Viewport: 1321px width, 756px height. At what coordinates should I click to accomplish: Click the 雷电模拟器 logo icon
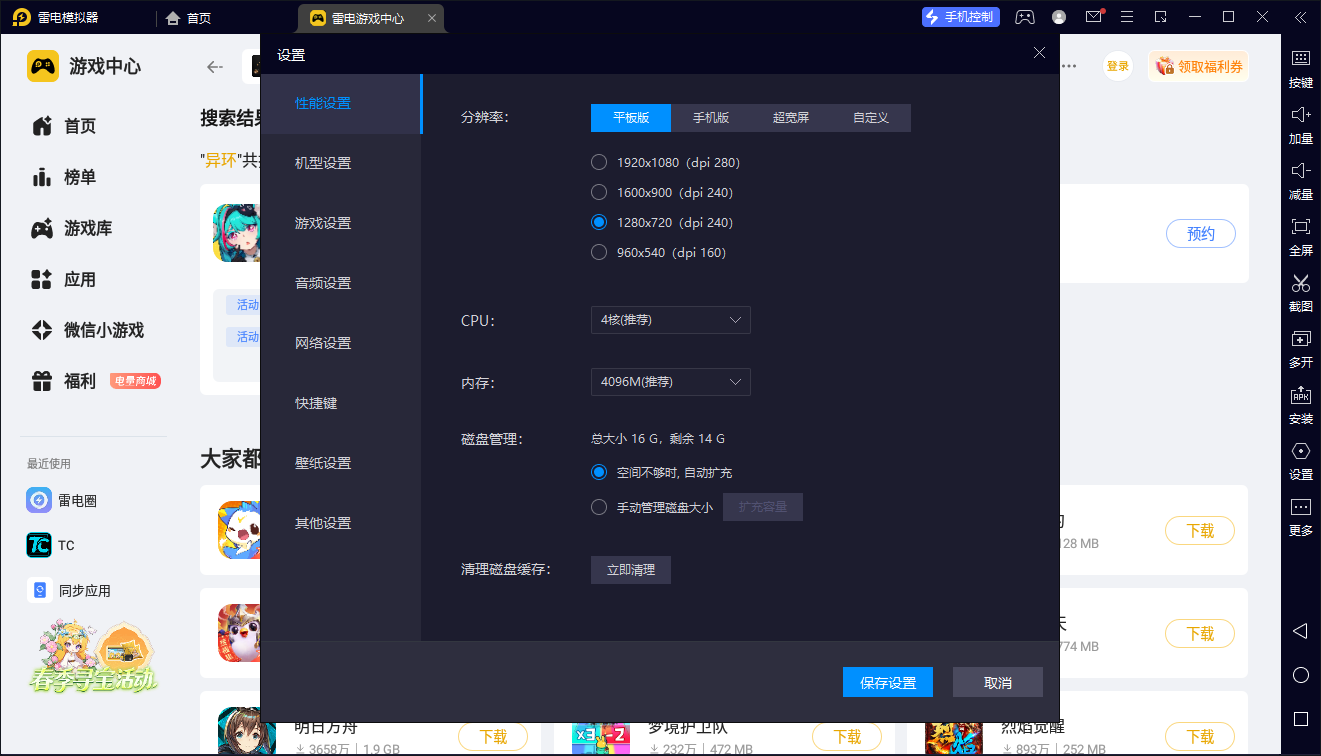coord(21,18)
